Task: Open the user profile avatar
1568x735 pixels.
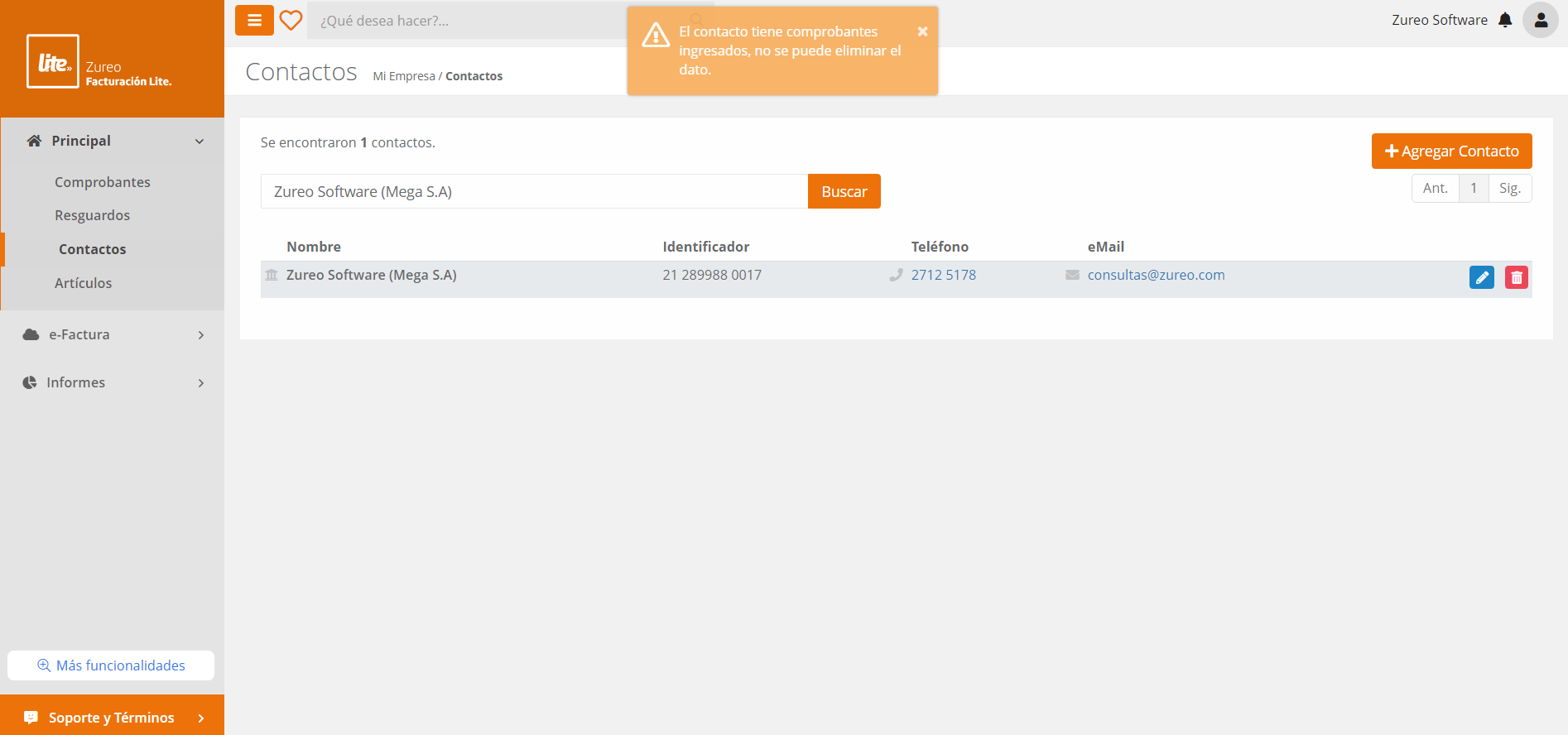Action: click(1541, 20)
